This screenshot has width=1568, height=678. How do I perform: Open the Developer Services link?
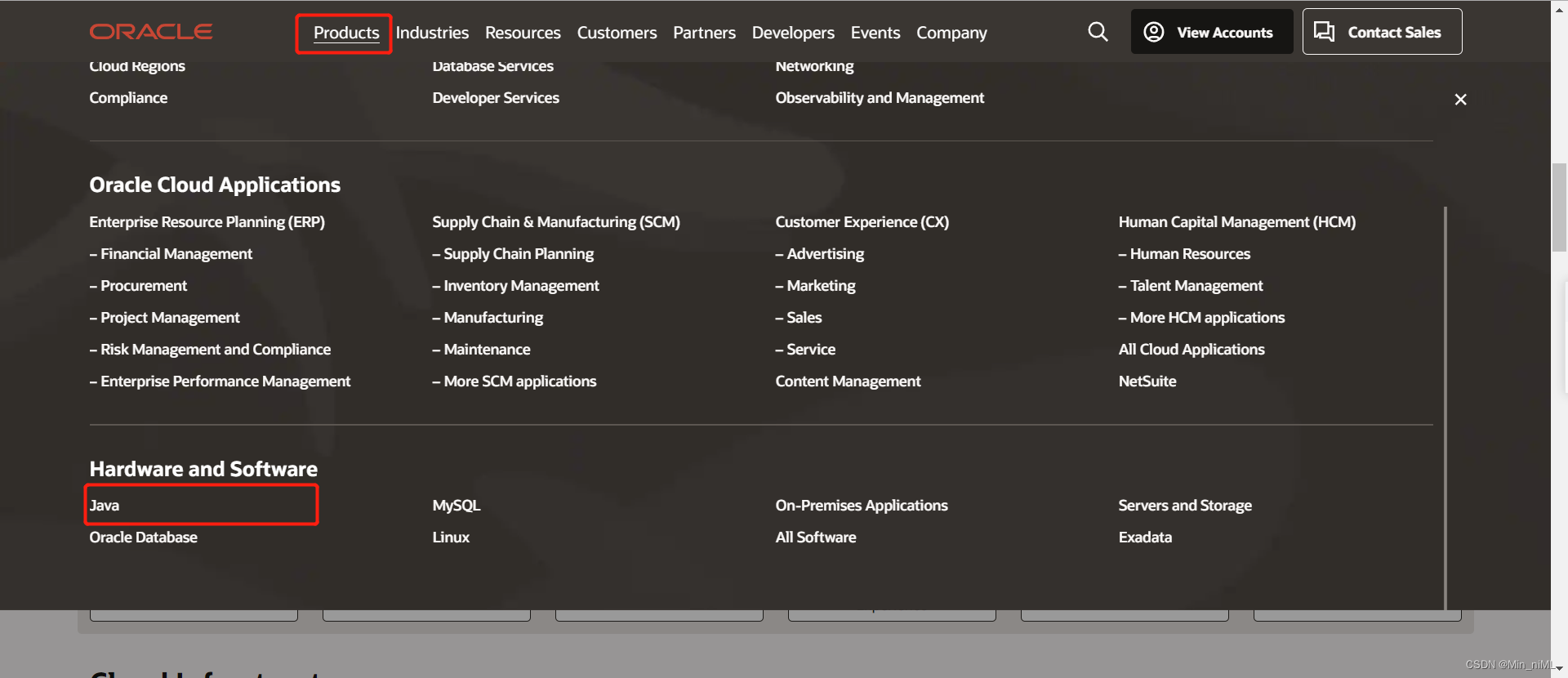click(496, 98)
